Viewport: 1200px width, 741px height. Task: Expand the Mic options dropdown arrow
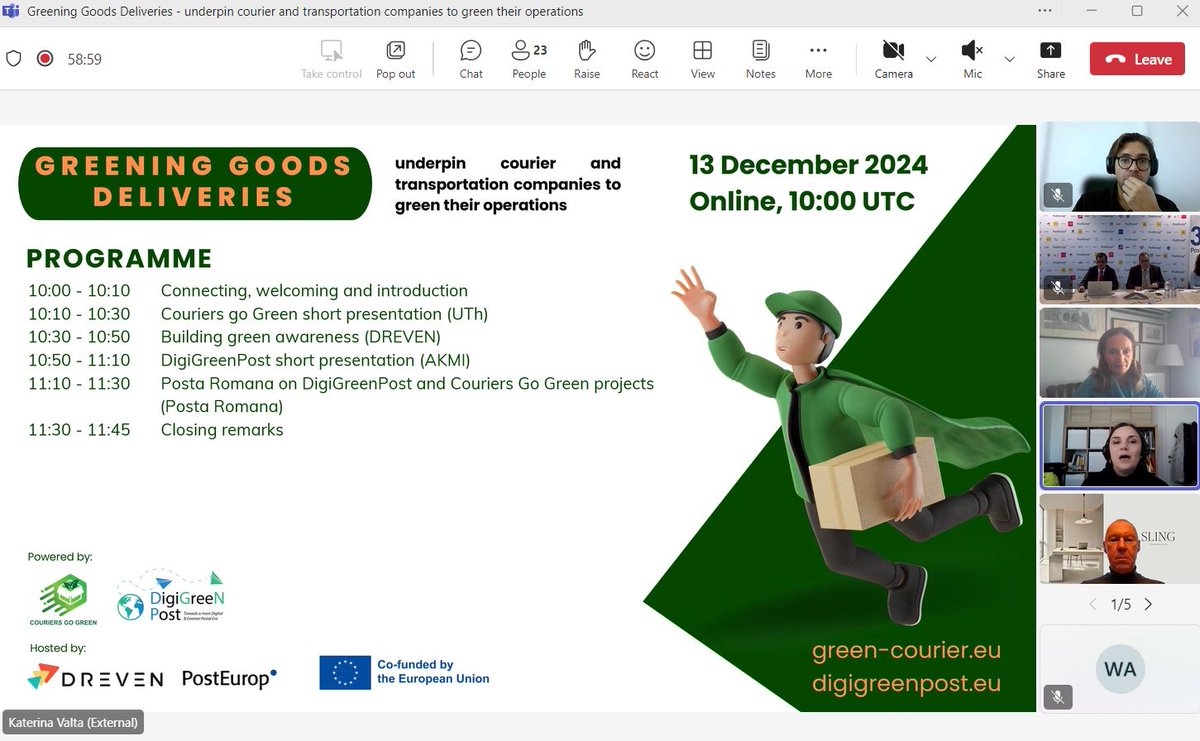tap(1009, 59)
